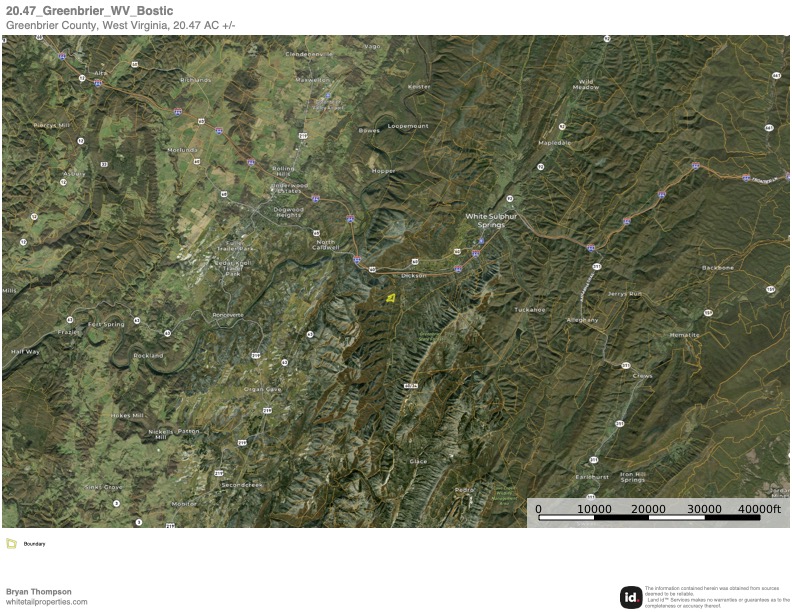
Task: Click the Route 63 shield near Organ Cave
Action: tap(285, 362)
